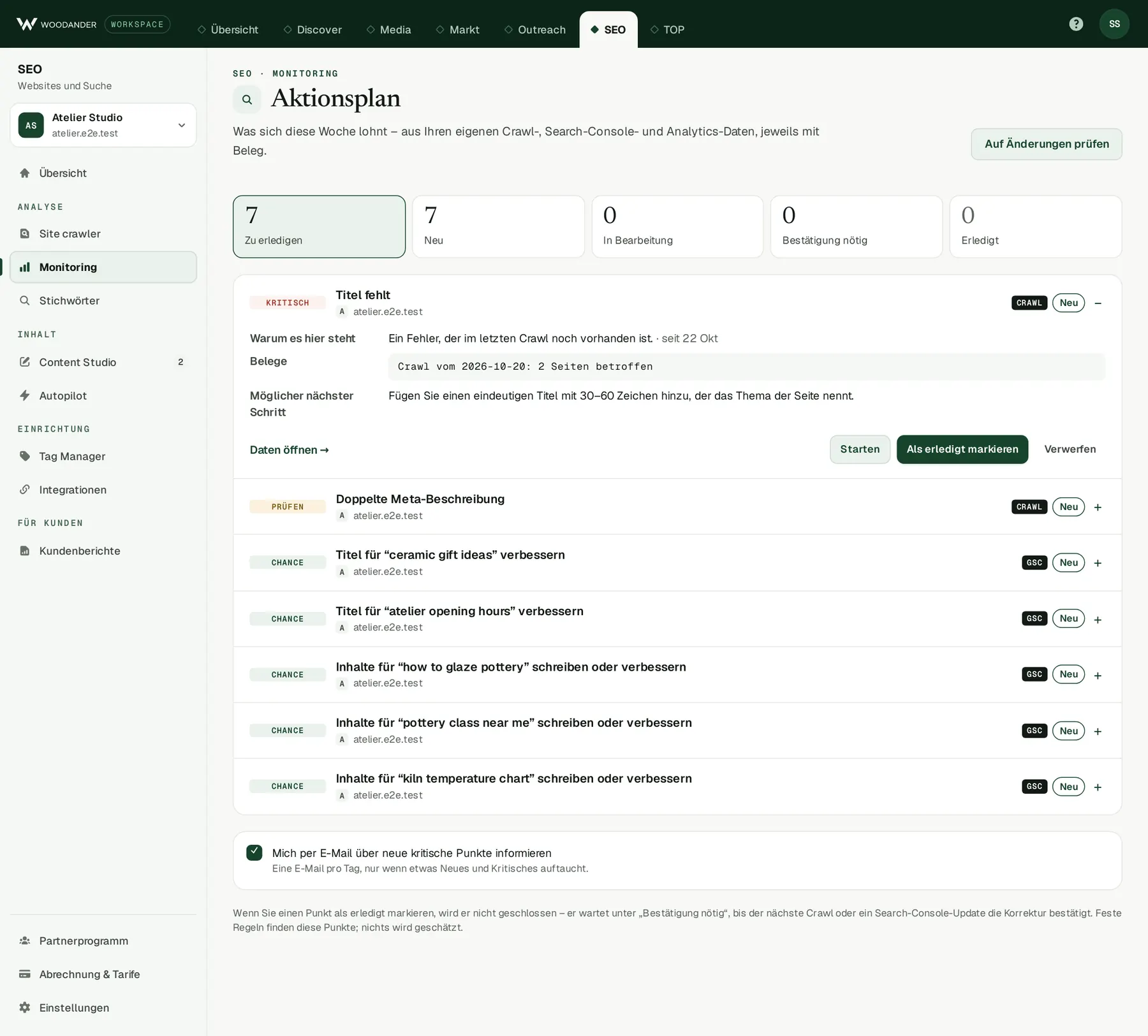Open the Daten öffnen link
Image resolution: width=1148 pixels, height=1036 pixels.
[290, 450]
